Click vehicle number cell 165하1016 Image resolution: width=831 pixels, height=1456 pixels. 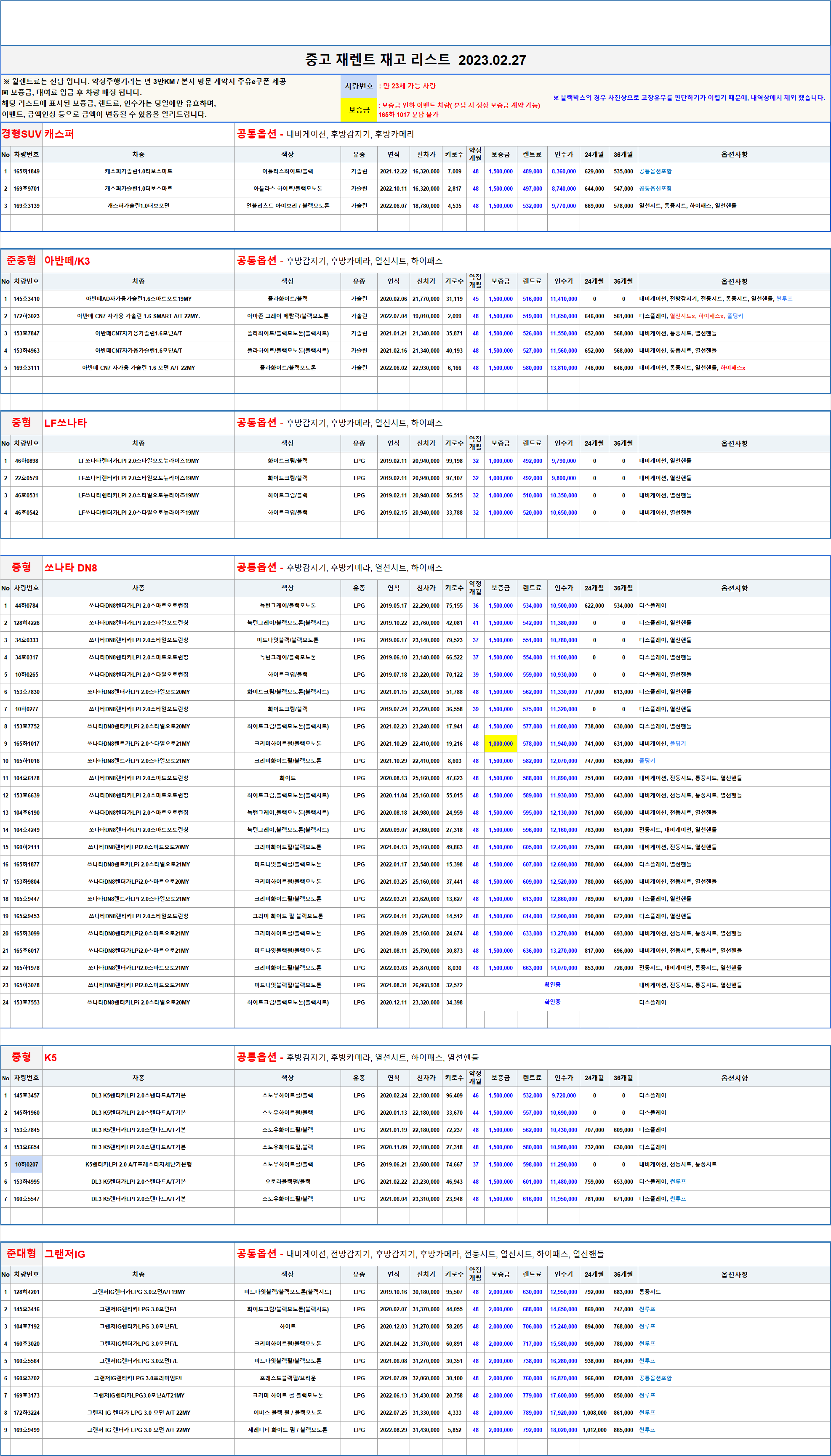(26, 761)
